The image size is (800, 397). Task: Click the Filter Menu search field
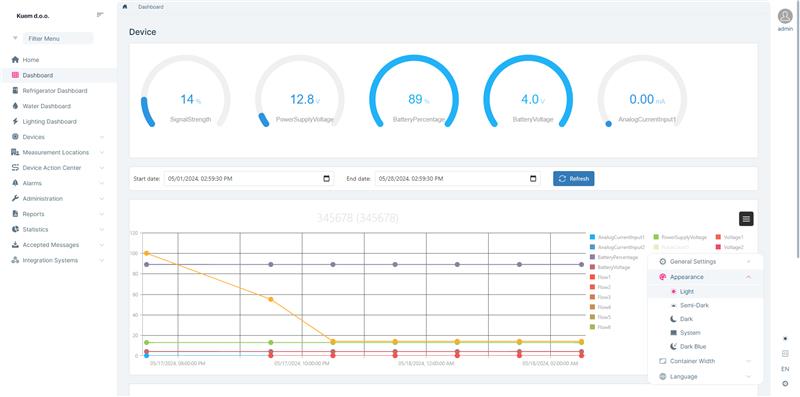tap(58, 38)
